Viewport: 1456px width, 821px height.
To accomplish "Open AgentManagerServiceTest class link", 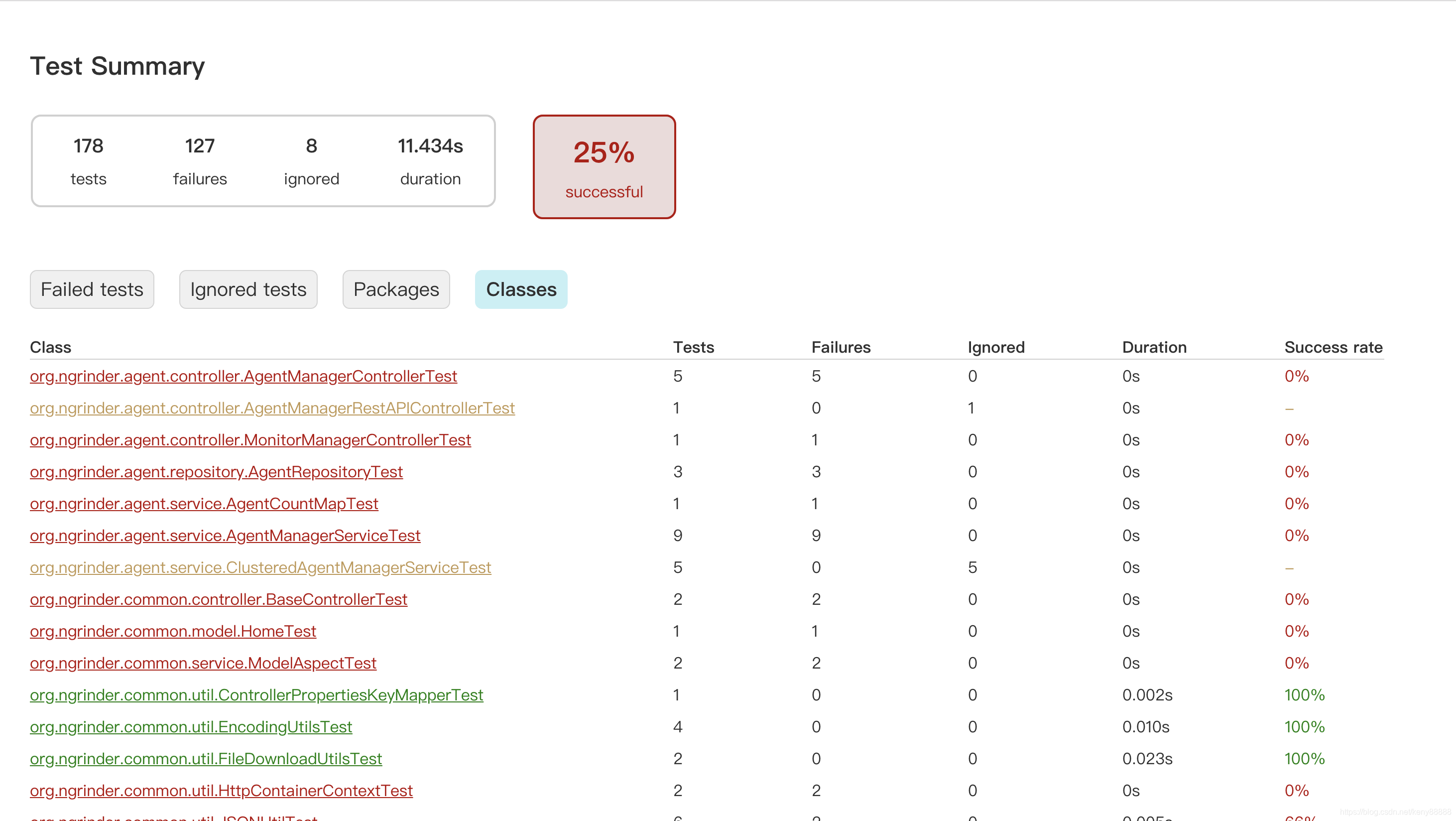I will click(225, 536).
